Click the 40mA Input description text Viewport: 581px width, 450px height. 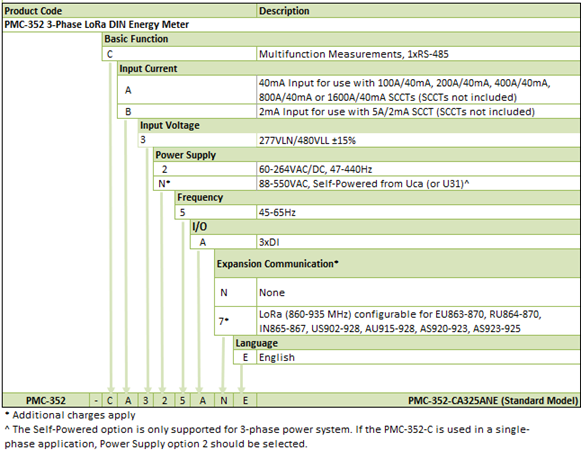tap(404, 90)
